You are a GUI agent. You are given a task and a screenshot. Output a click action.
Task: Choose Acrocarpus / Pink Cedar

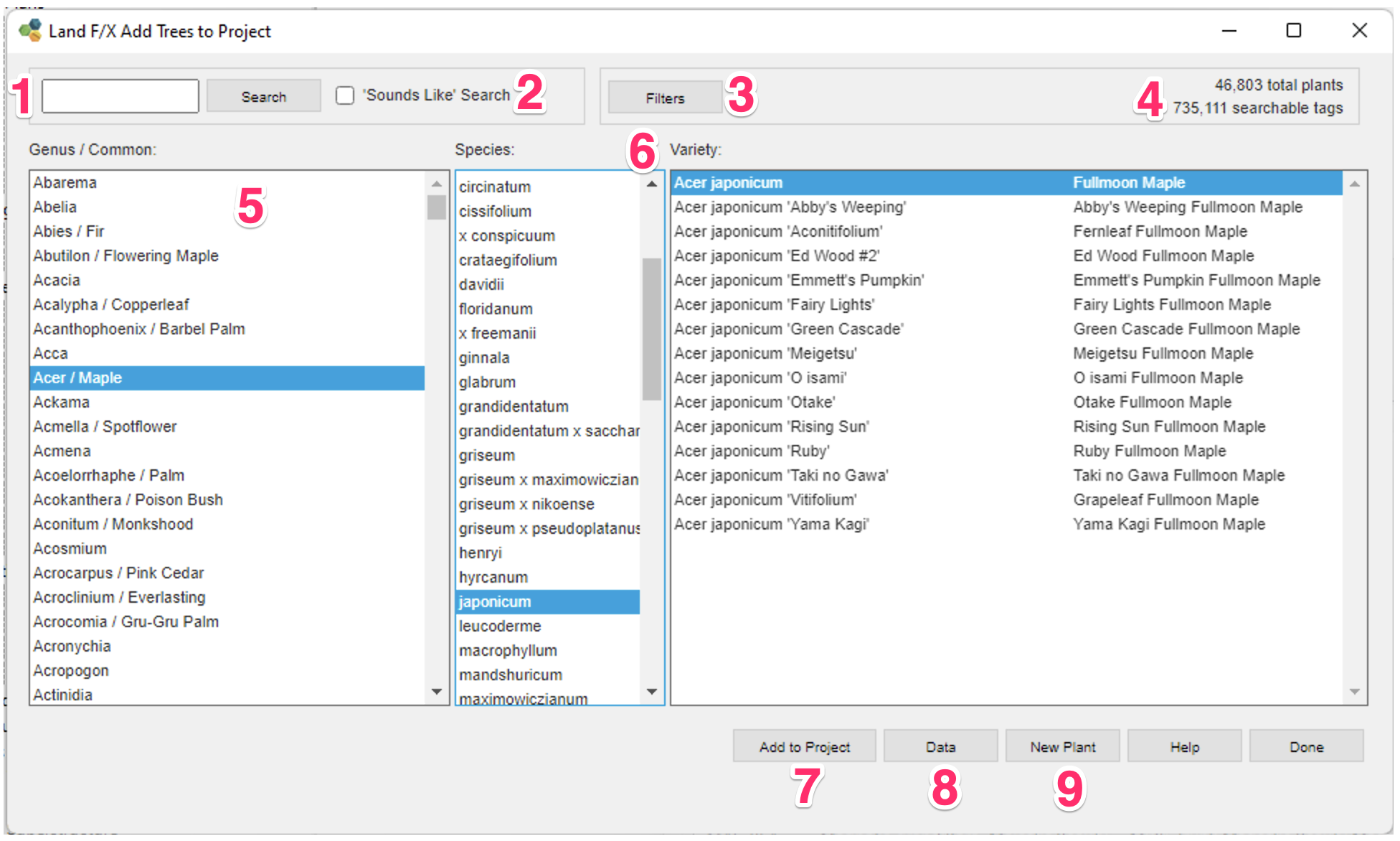pyautogui.click(x=227, y=573)
